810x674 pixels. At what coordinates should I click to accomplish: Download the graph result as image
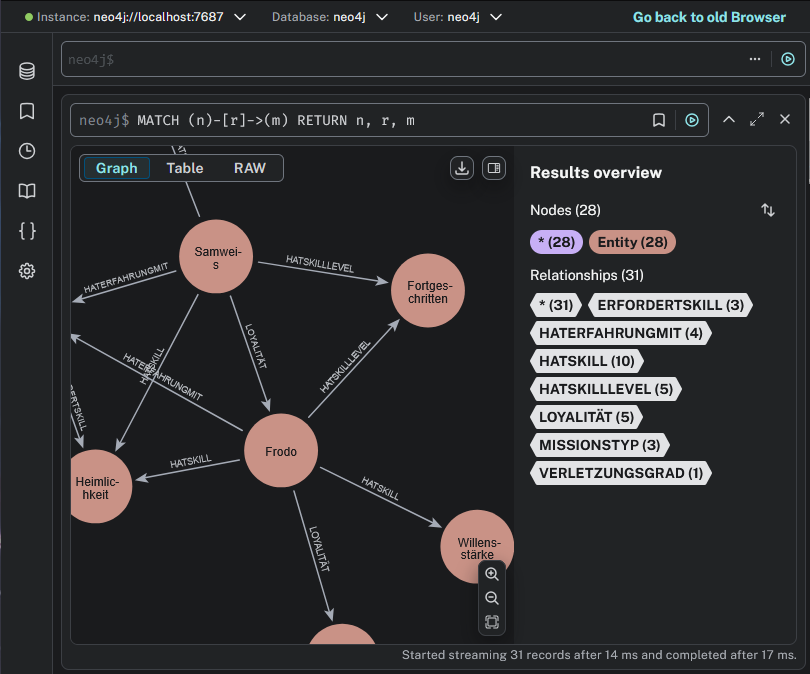click(x=462, y=168)
